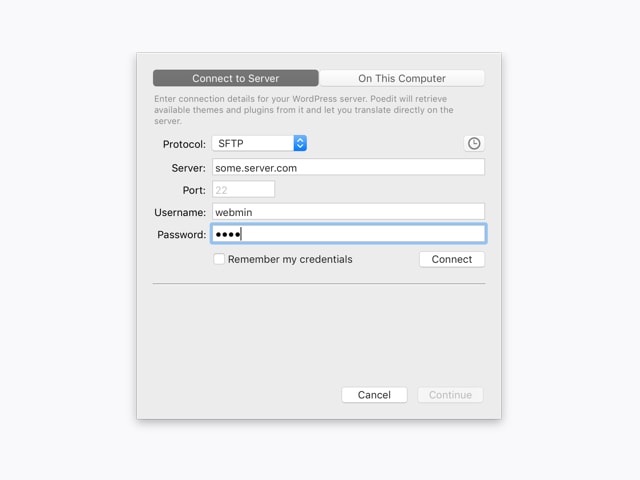
Task: Click the "Port:" label text
Action: pos(194,190)
